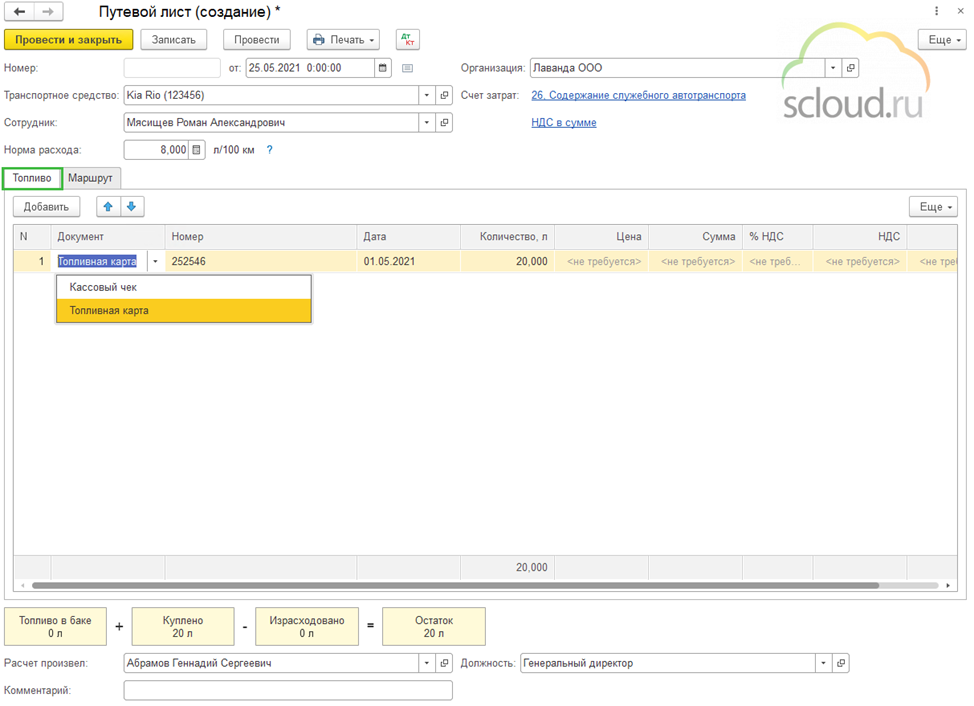974x706 pixels.
Task: Click the % НДС column header
Action: [778, 237]
